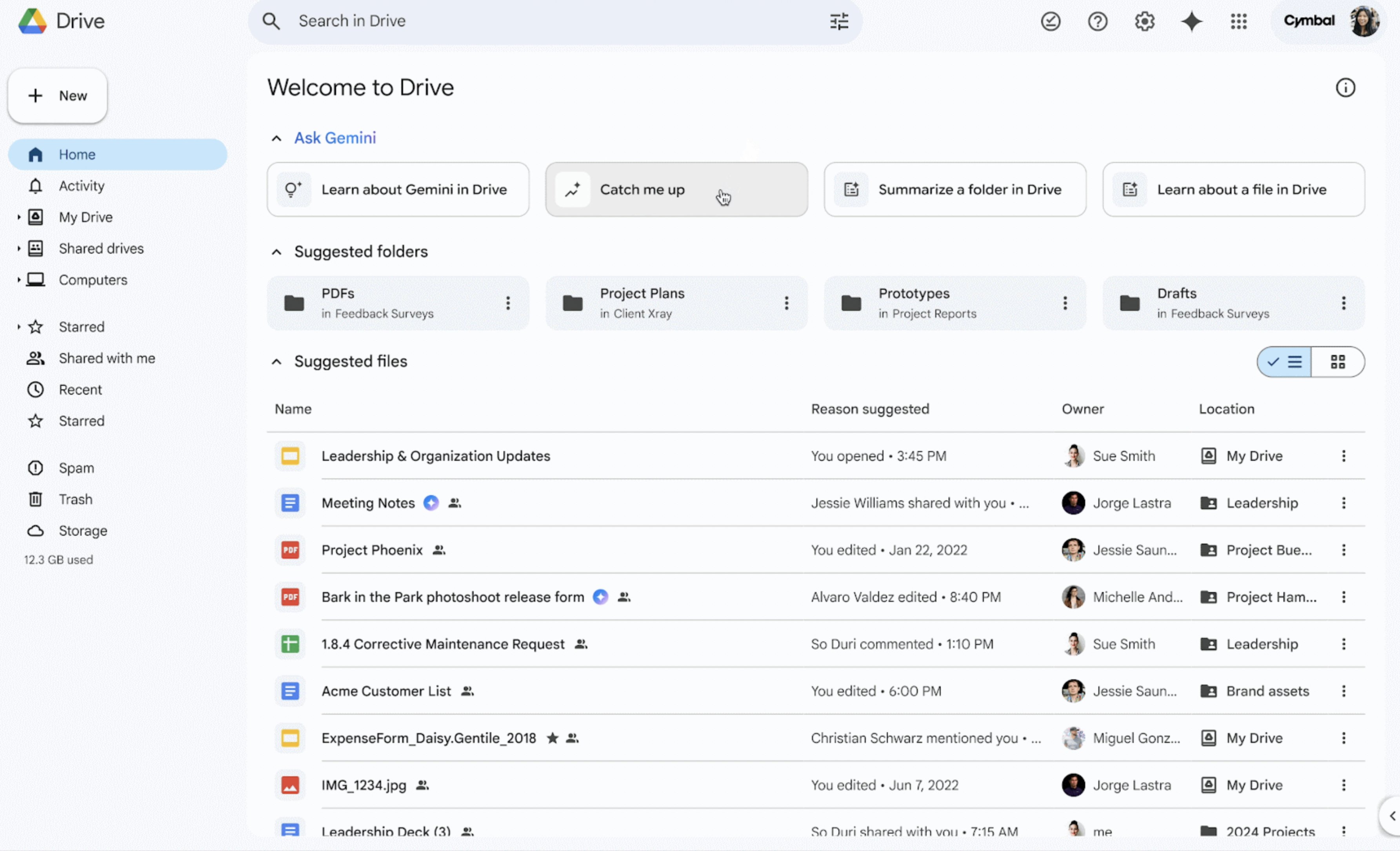Click the help question mark icon
The width and height of the screenshot is (1400, 851).
[1097, 22]
